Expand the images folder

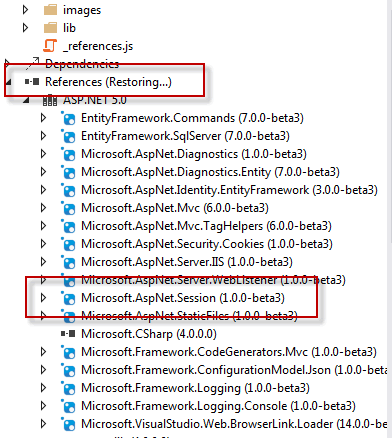pos(25,10)
